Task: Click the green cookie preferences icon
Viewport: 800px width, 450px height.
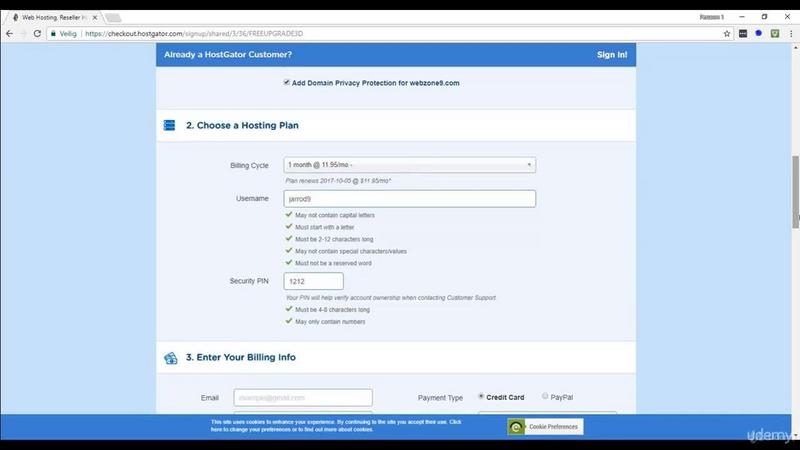Action: pyautogui.click(x=516, y=427)
